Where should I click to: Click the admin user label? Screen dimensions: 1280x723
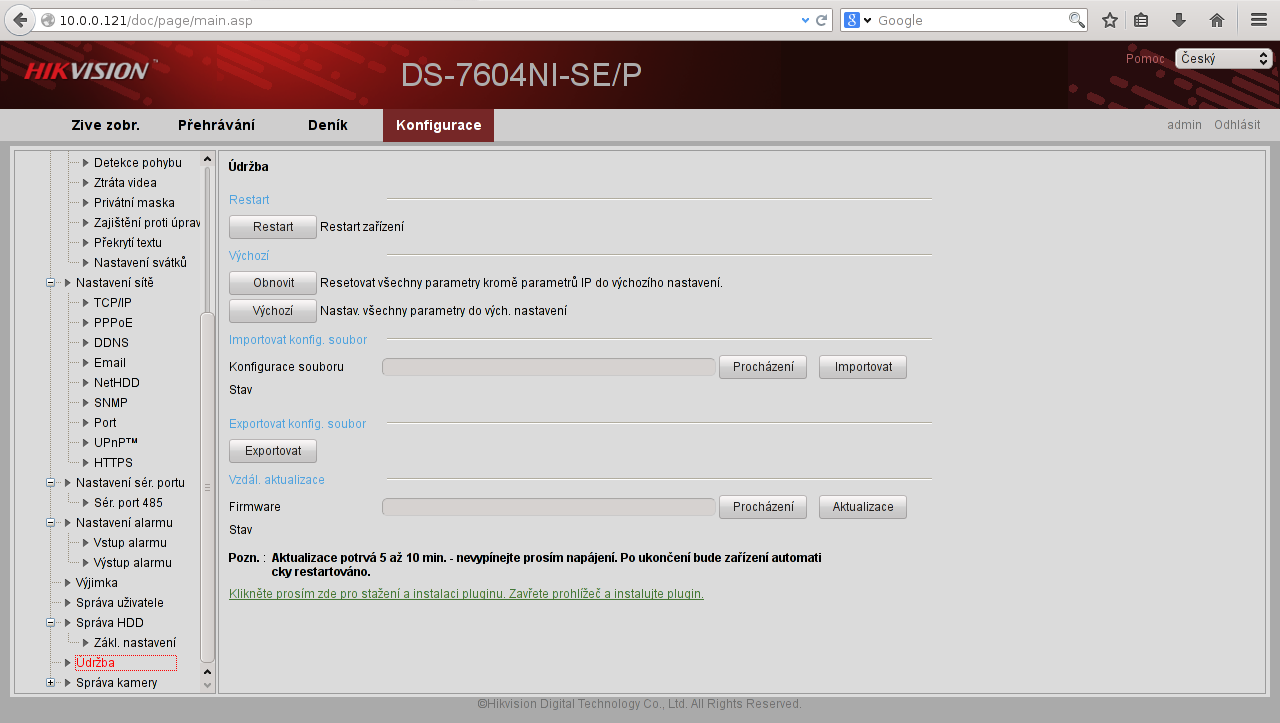tap(1184, 125)
